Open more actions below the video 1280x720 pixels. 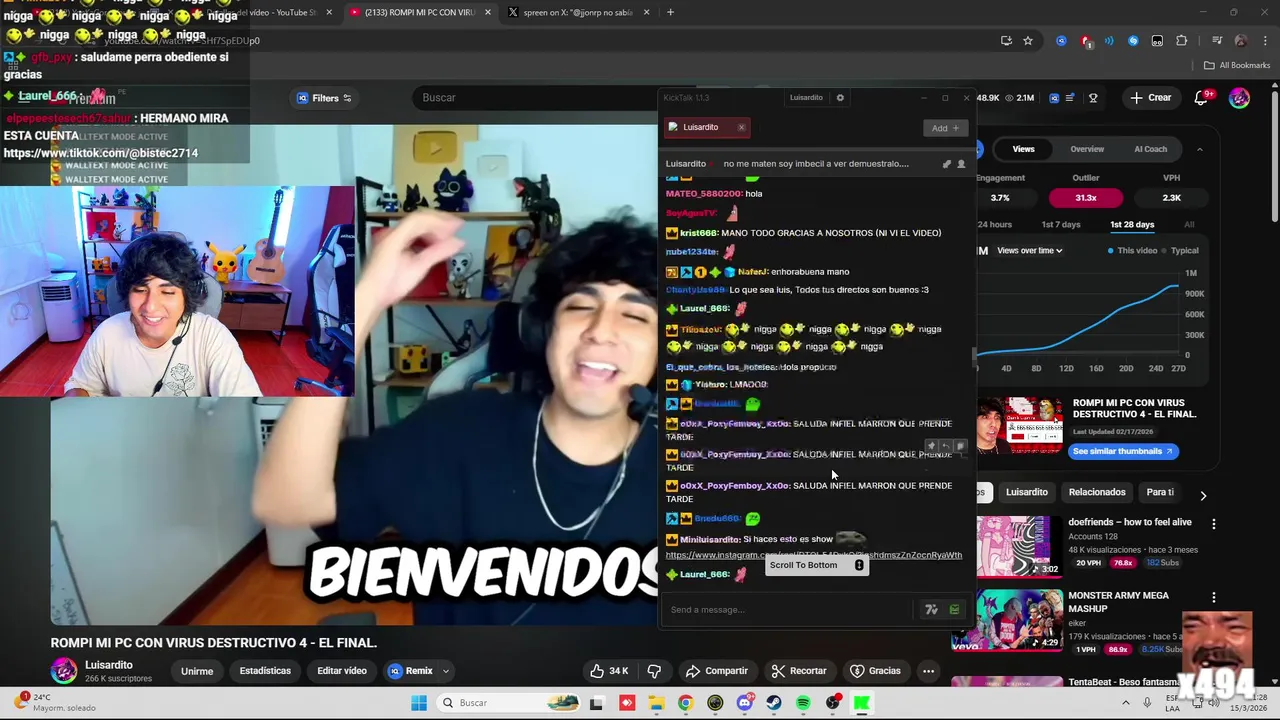click(928, 671)
